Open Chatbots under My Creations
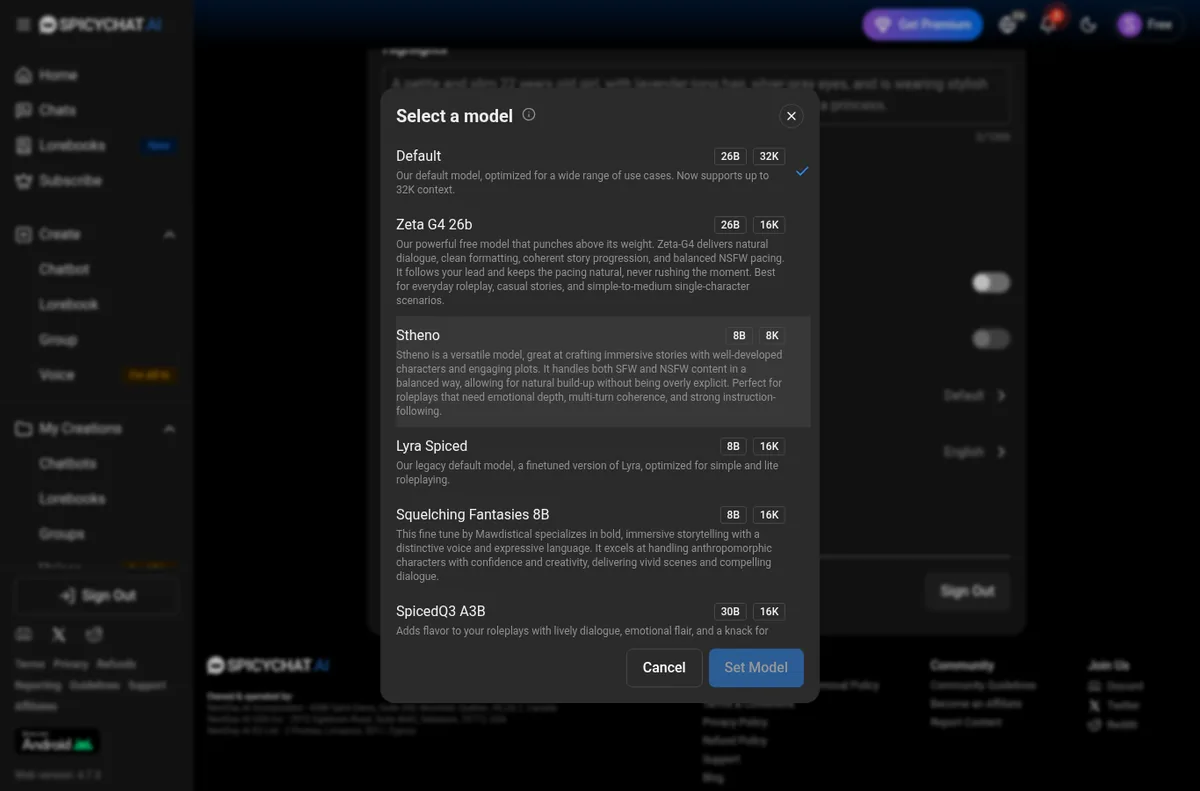Image resolution: width=1200 pixels, height=791 pixels. [68, 464]
